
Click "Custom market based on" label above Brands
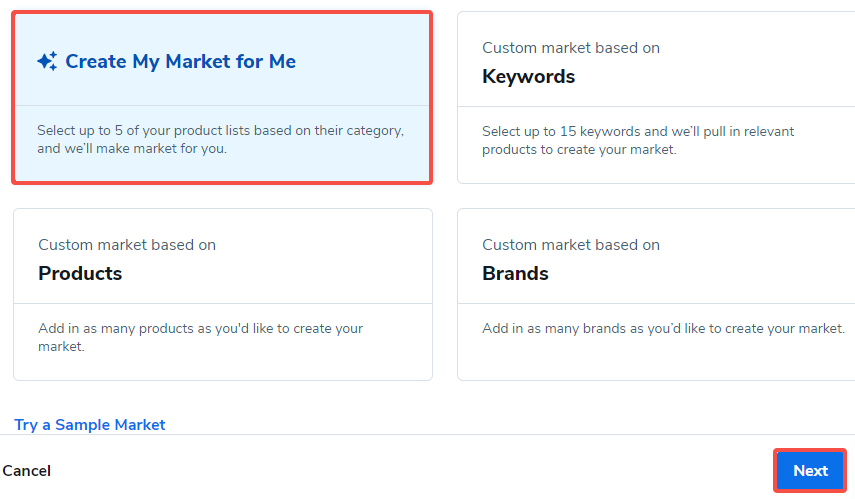click(x=570, y=245)
